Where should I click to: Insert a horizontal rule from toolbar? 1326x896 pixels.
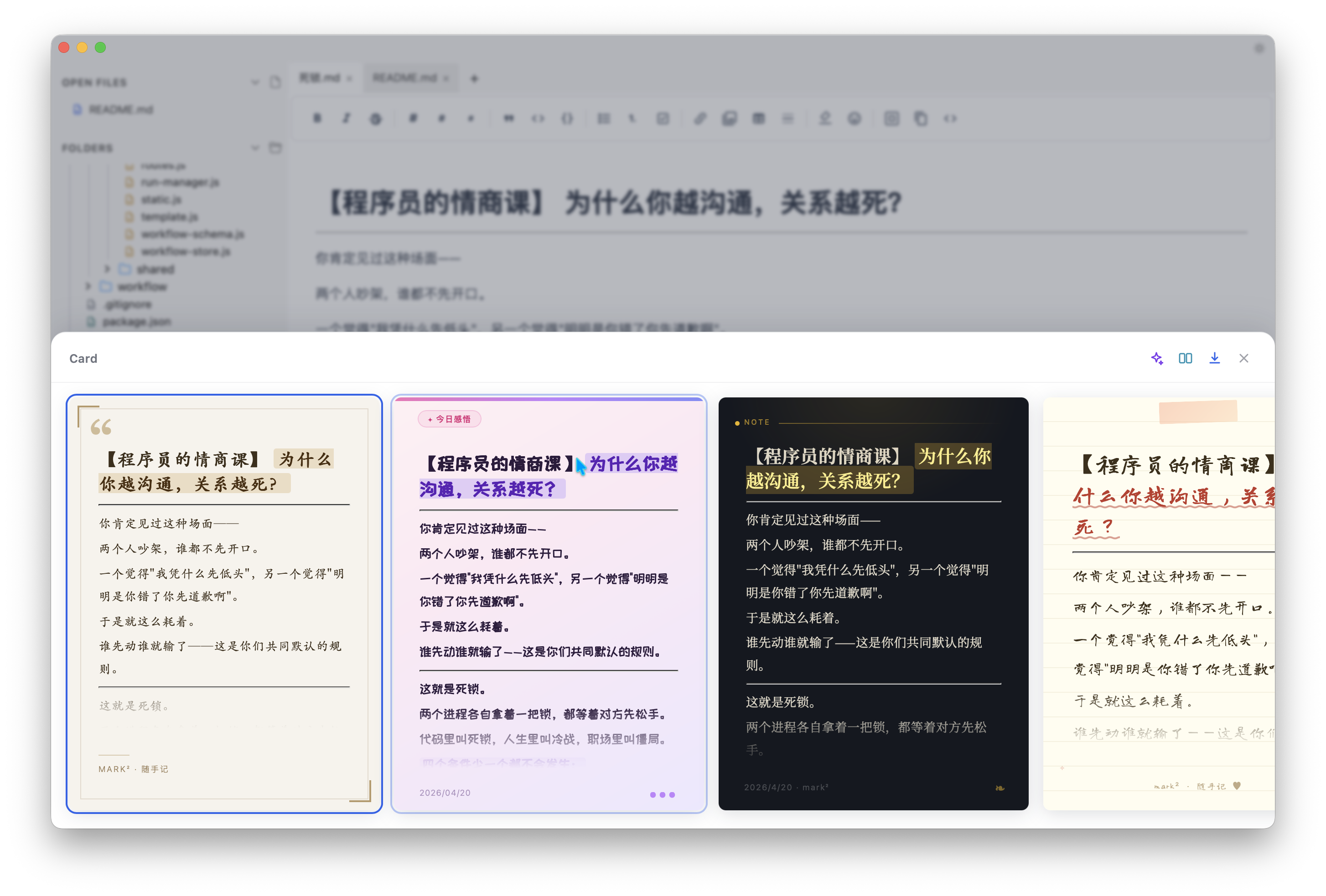click(x=787, y=118)
